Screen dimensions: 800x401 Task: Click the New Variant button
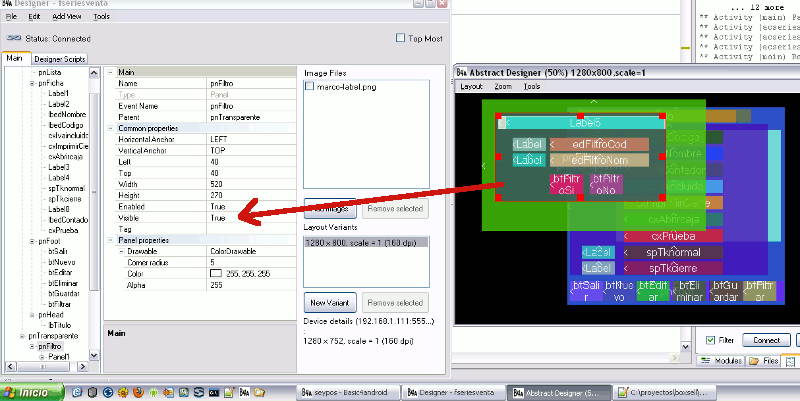tap(330, 303)
